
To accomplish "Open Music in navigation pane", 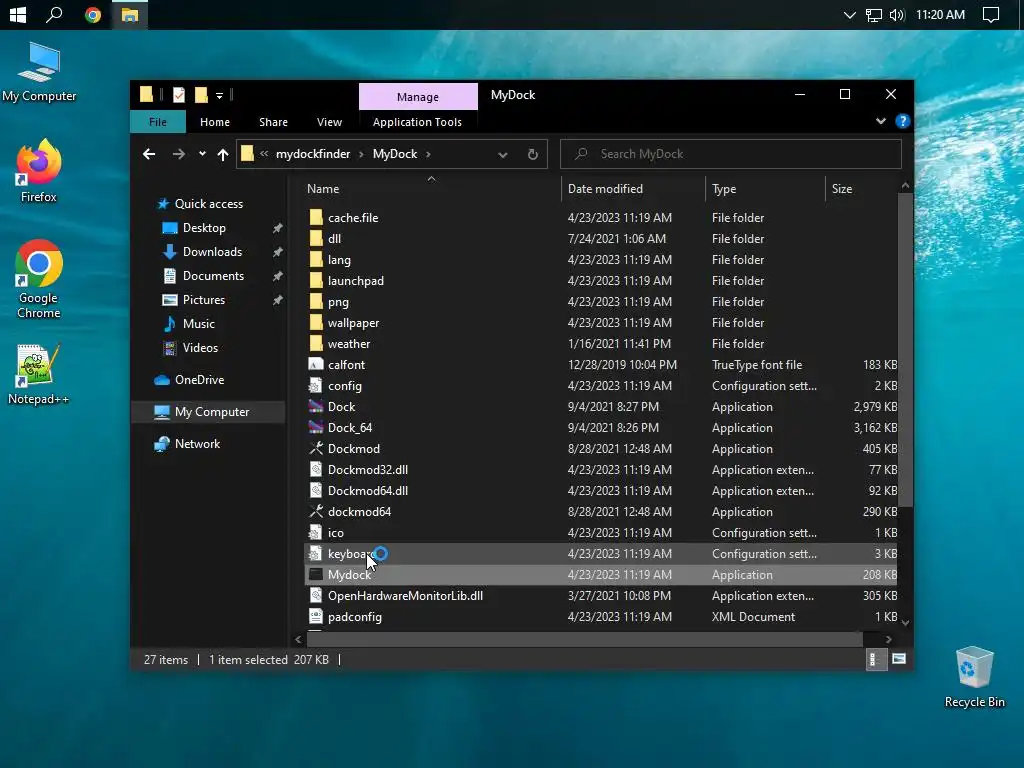I will [x=199, y=324].
